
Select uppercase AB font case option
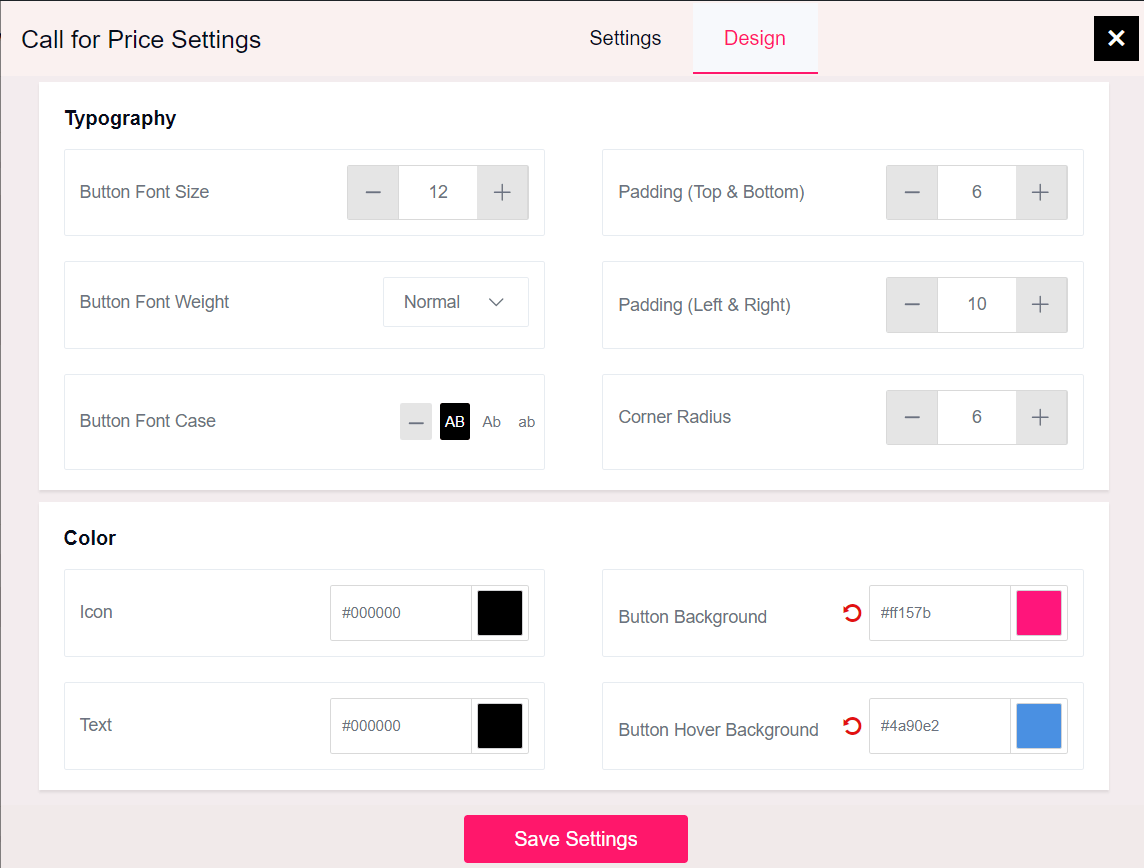[x=455, y=421]
